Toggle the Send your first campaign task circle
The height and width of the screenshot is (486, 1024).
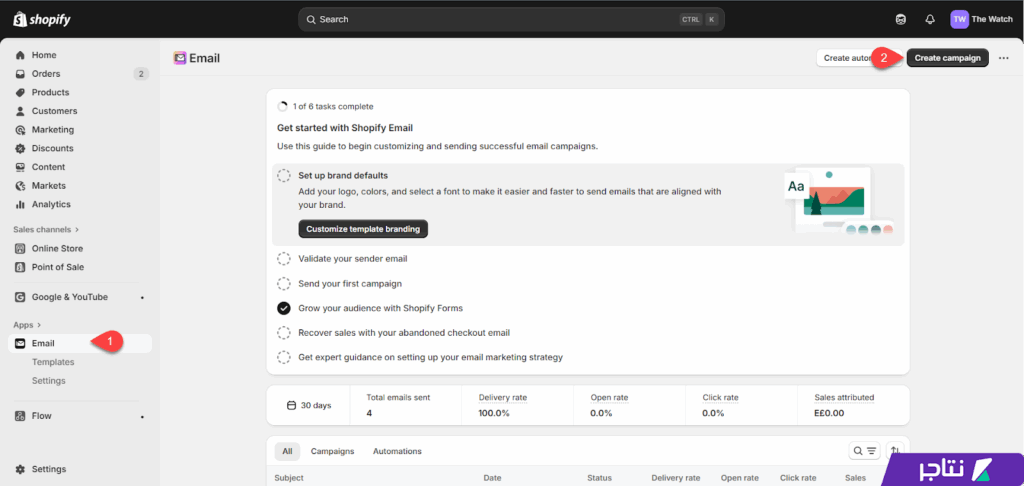point(284,283)
